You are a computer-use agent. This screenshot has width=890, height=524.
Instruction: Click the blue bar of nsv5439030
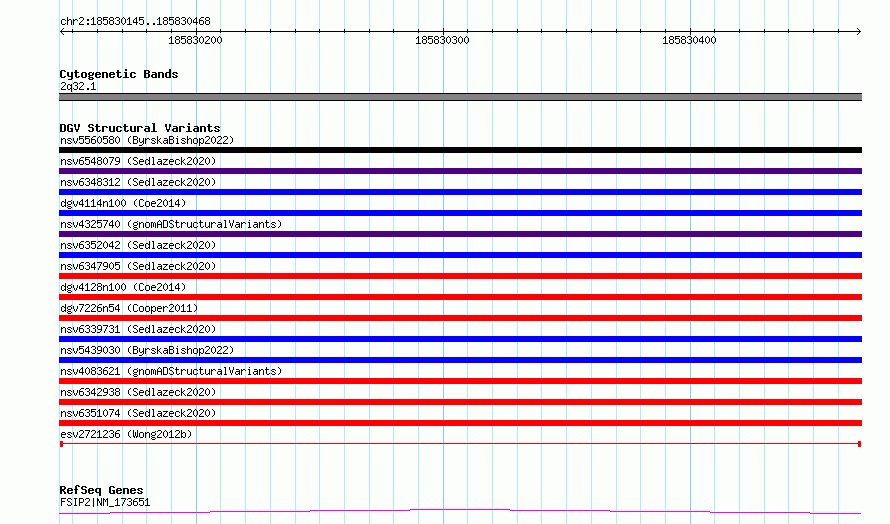[x=460, y=360]
